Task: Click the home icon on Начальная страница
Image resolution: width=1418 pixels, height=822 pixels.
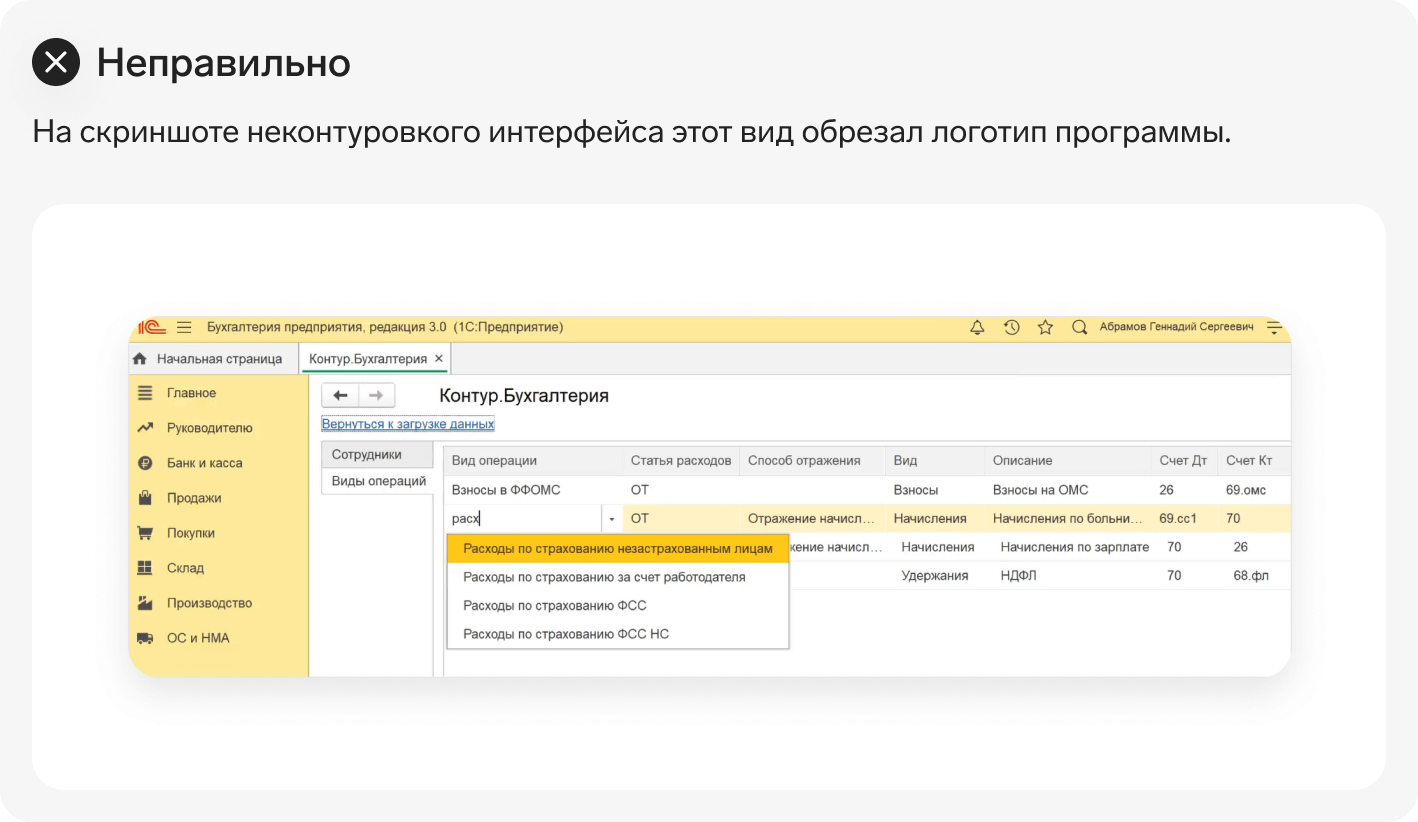Action: 141,359
